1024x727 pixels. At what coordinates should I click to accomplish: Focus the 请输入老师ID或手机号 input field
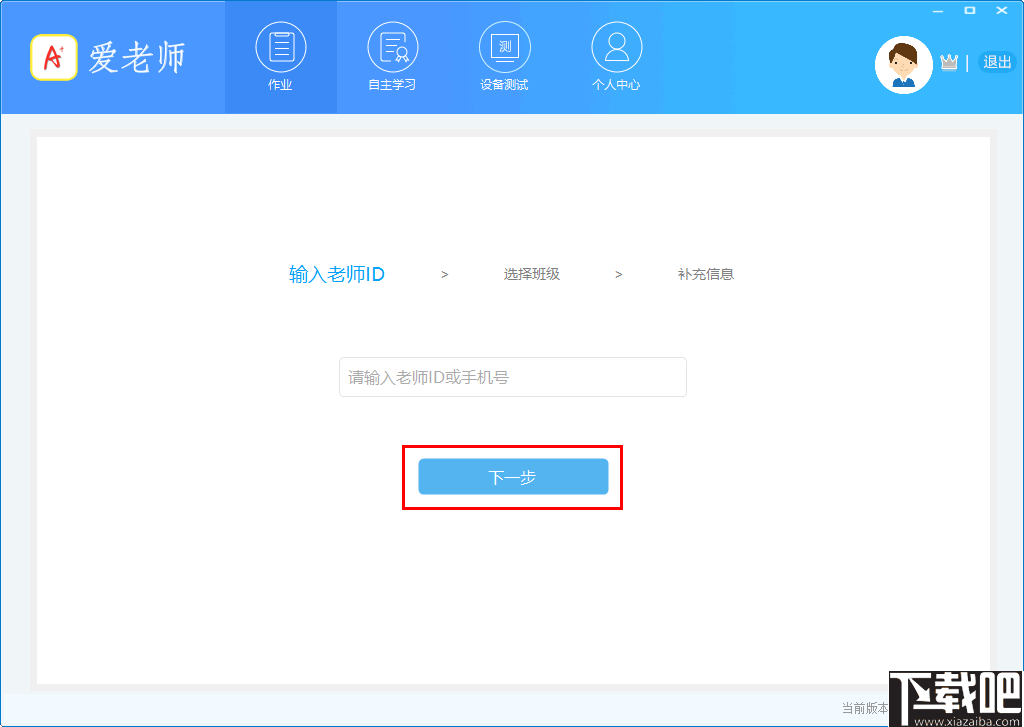pos(513,377)
